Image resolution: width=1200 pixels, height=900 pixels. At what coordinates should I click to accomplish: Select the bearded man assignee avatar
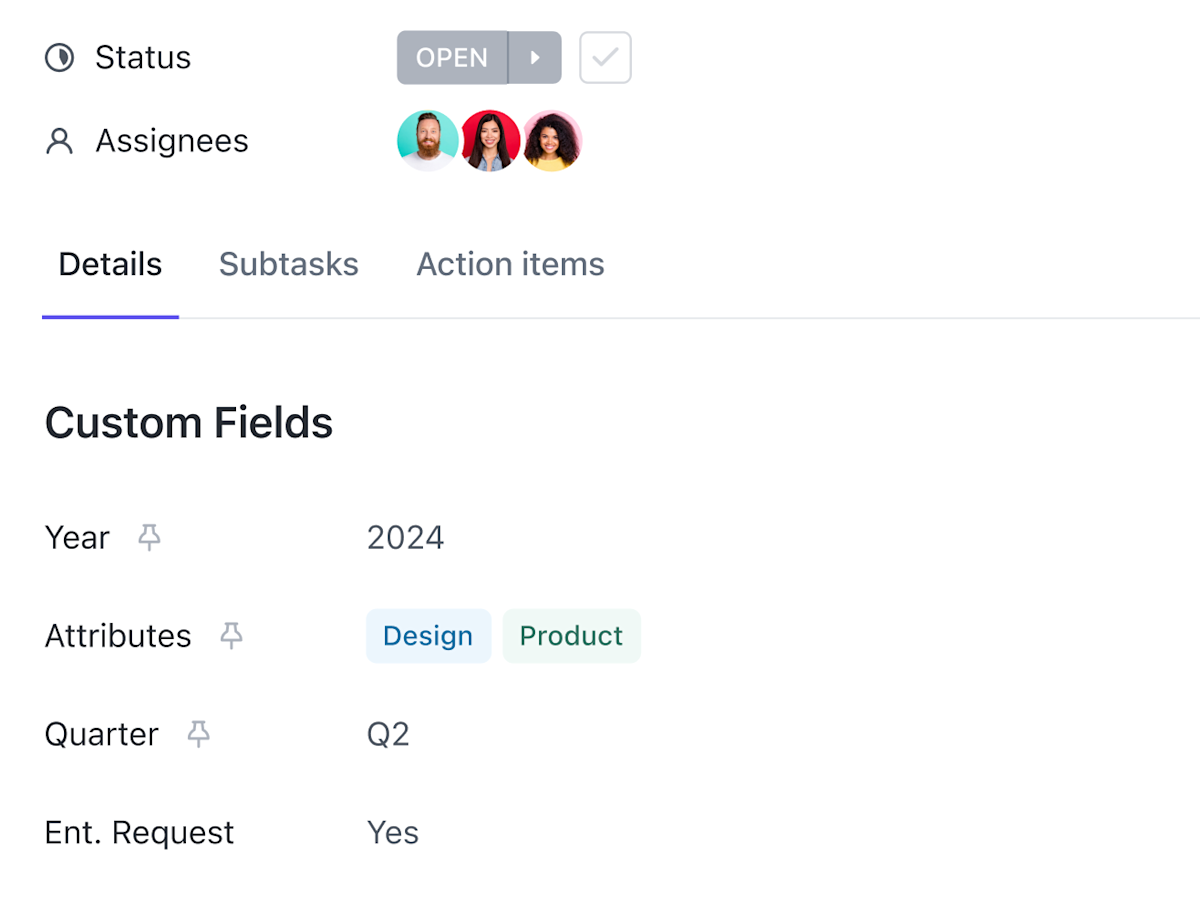tap(427, 141)
